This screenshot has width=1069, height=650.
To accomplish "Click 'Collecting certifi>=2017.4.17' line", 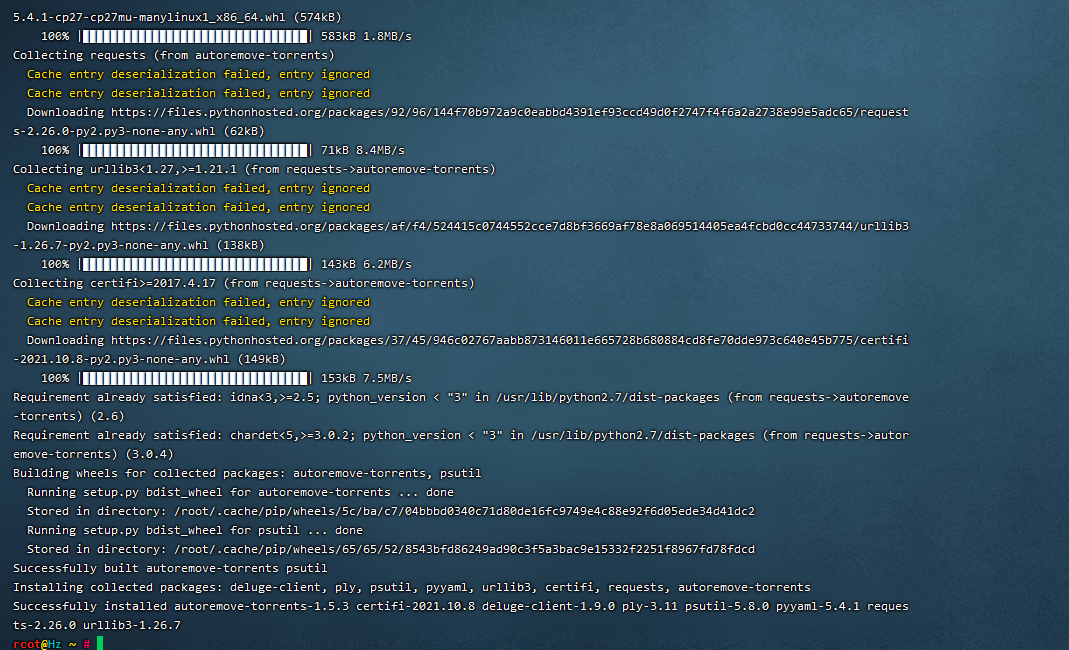I will [x=243, y=283].
